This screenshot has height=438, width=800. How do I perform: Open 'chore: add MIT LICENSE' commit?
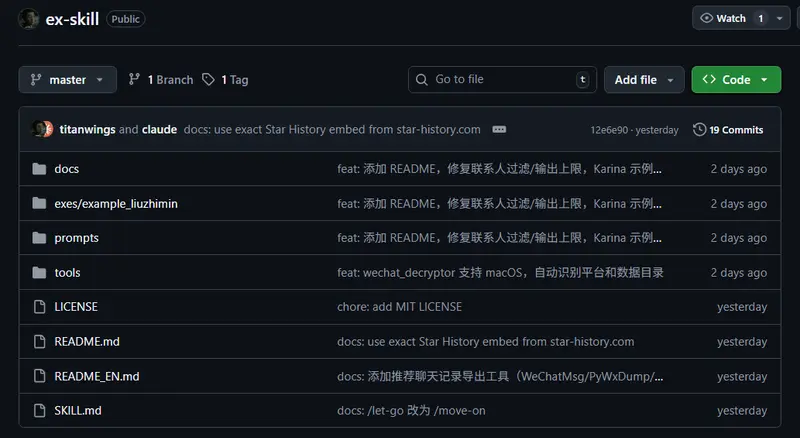(x=399, y=307)
